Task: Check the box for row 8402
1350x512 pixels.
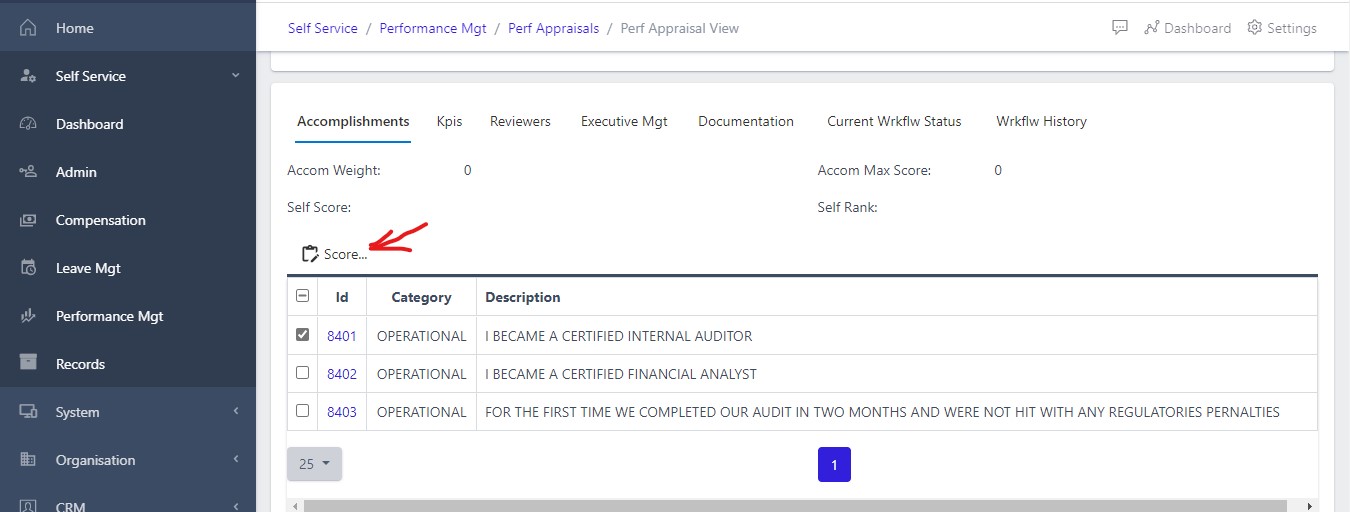Action: click(303, 373)
